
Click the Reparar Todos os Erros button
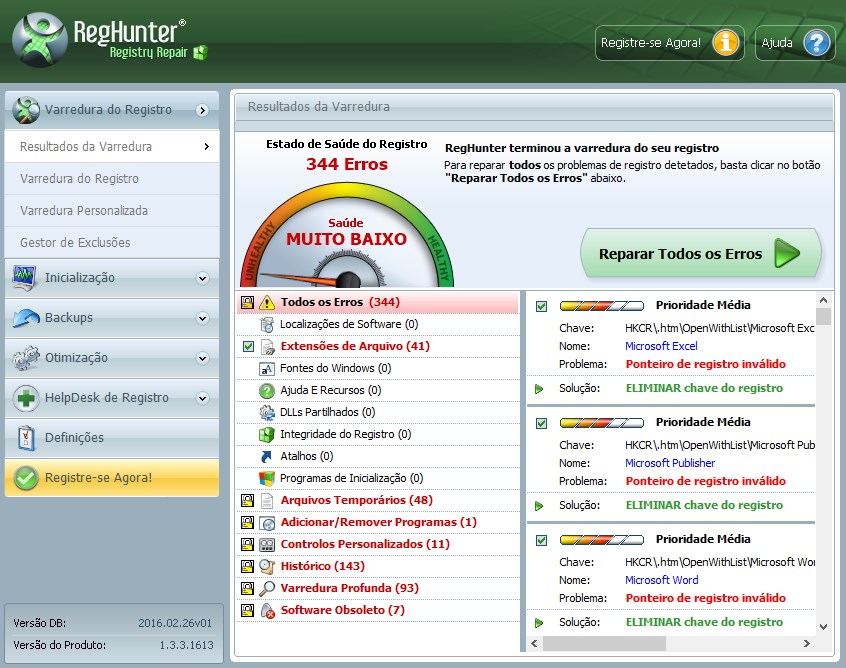700,253
